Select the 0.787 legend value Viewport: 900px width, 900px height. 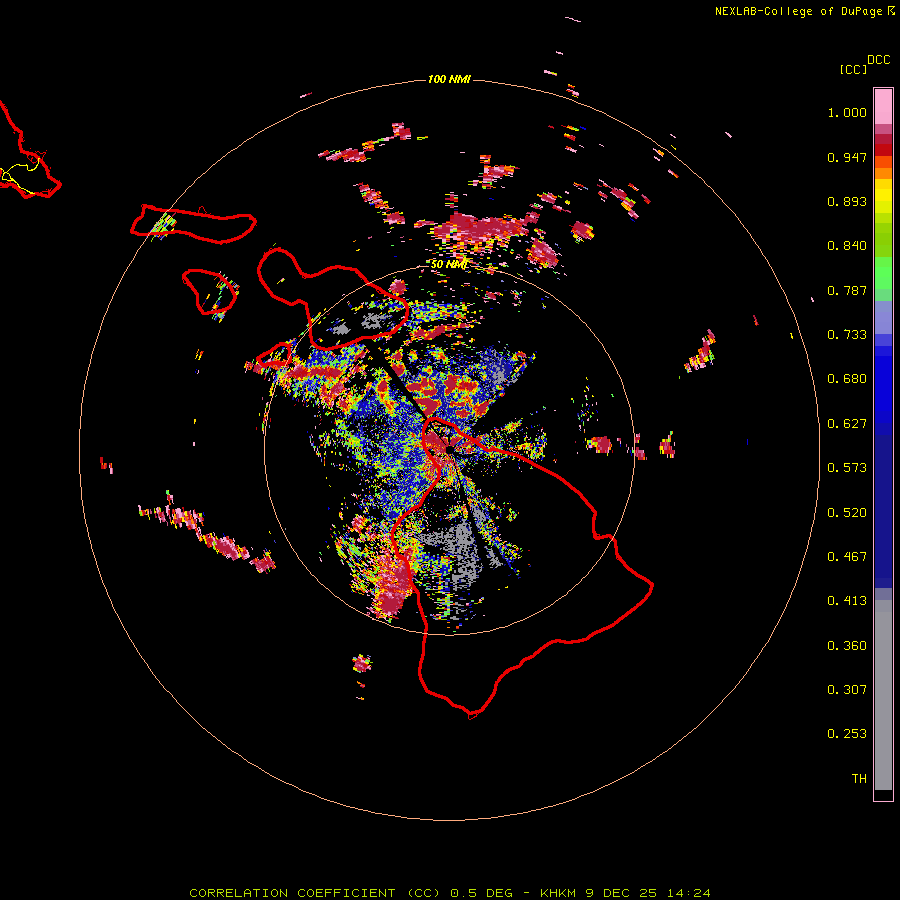tap(847, 290)
